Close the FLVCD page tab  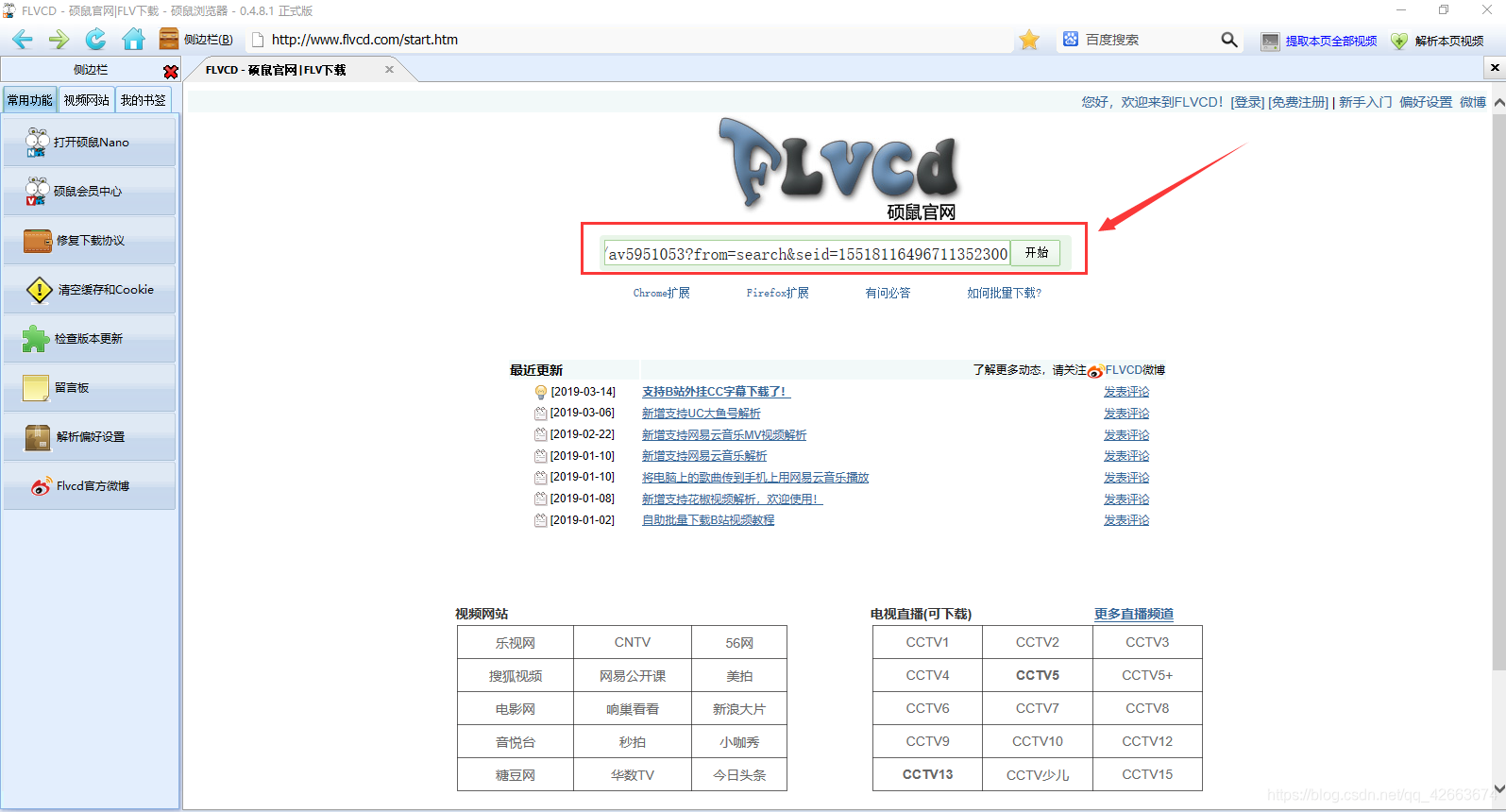point(389,70)
